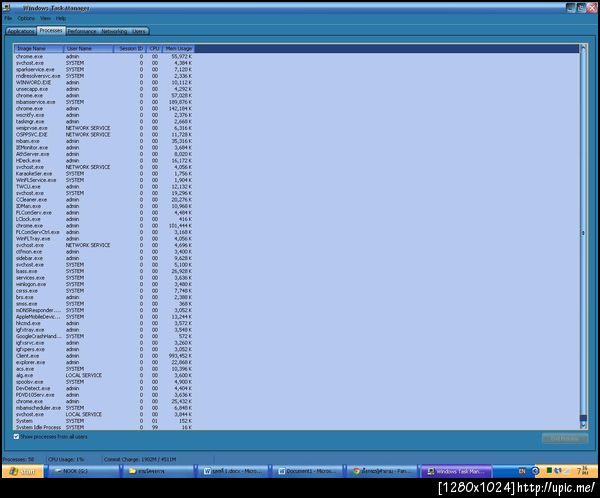Open the View menu
Viewport: 600px width, 498px height.
pos(45,18)
